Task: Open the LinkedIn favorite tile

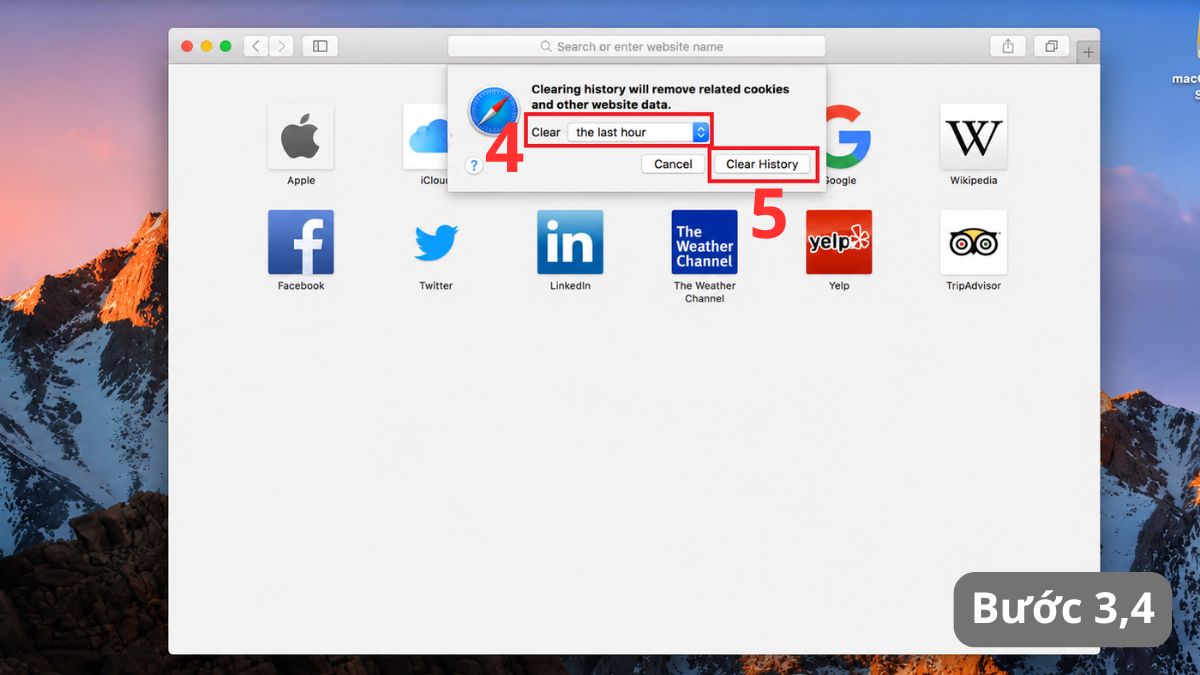Action: 570,242
